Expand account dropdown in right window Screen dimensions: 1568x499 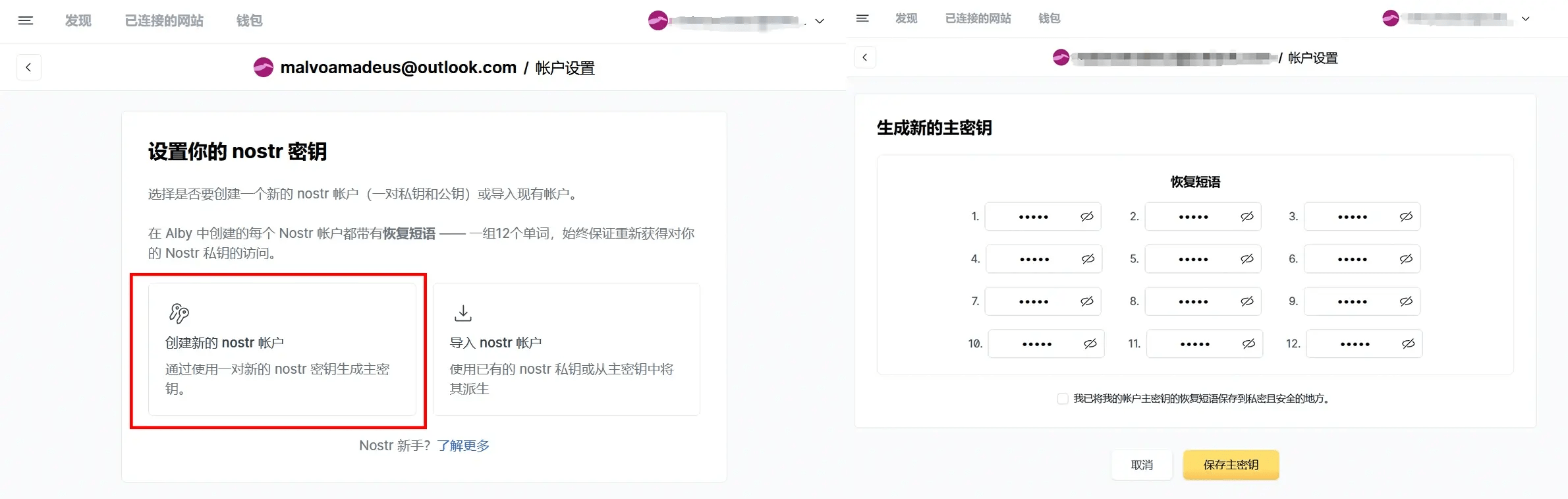pyautogui.click(x=1526, y=18)
